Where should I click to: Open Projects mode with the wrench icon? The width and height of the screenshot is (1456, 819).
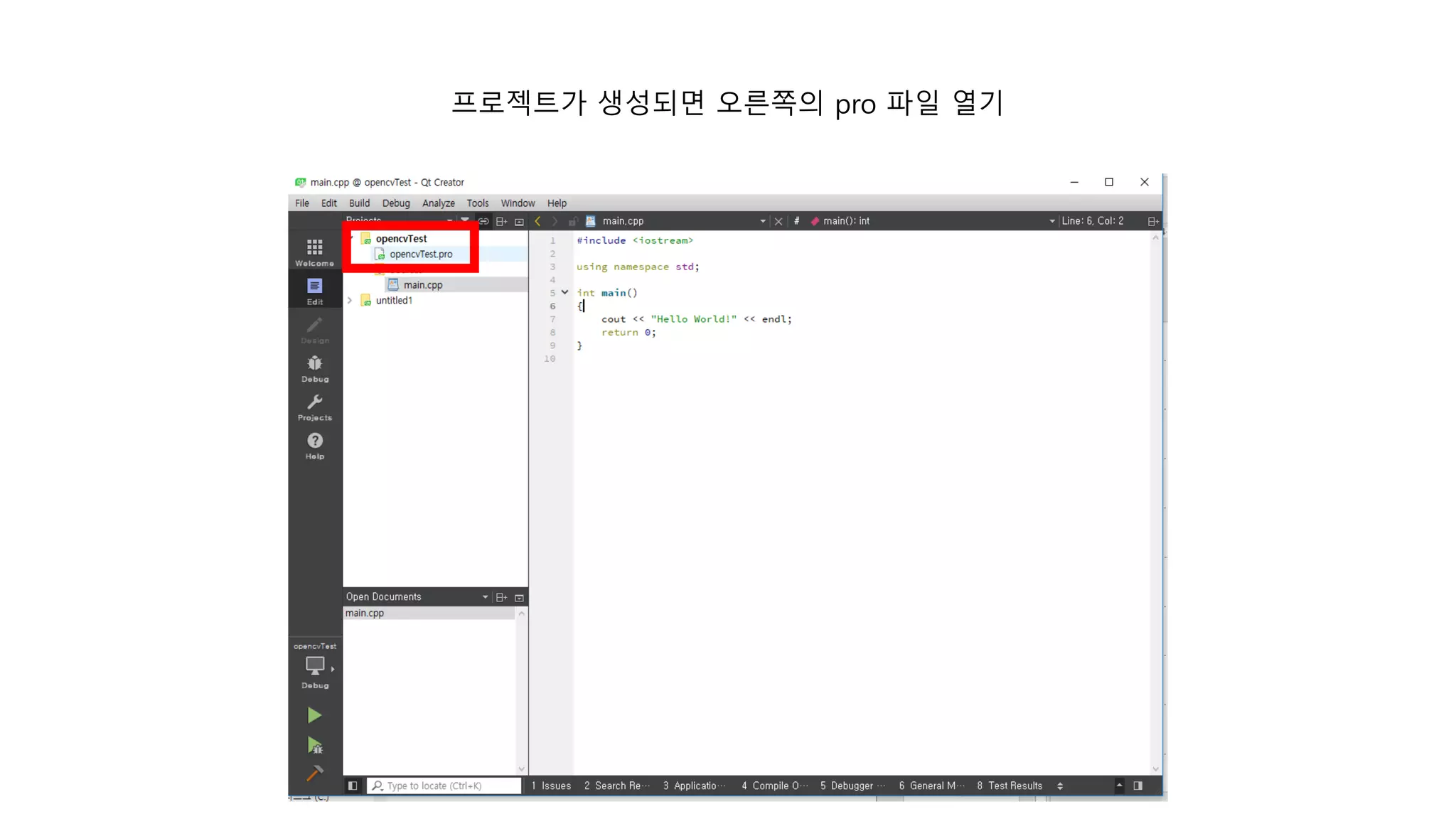pyautogui.click(x=314, y=407)
